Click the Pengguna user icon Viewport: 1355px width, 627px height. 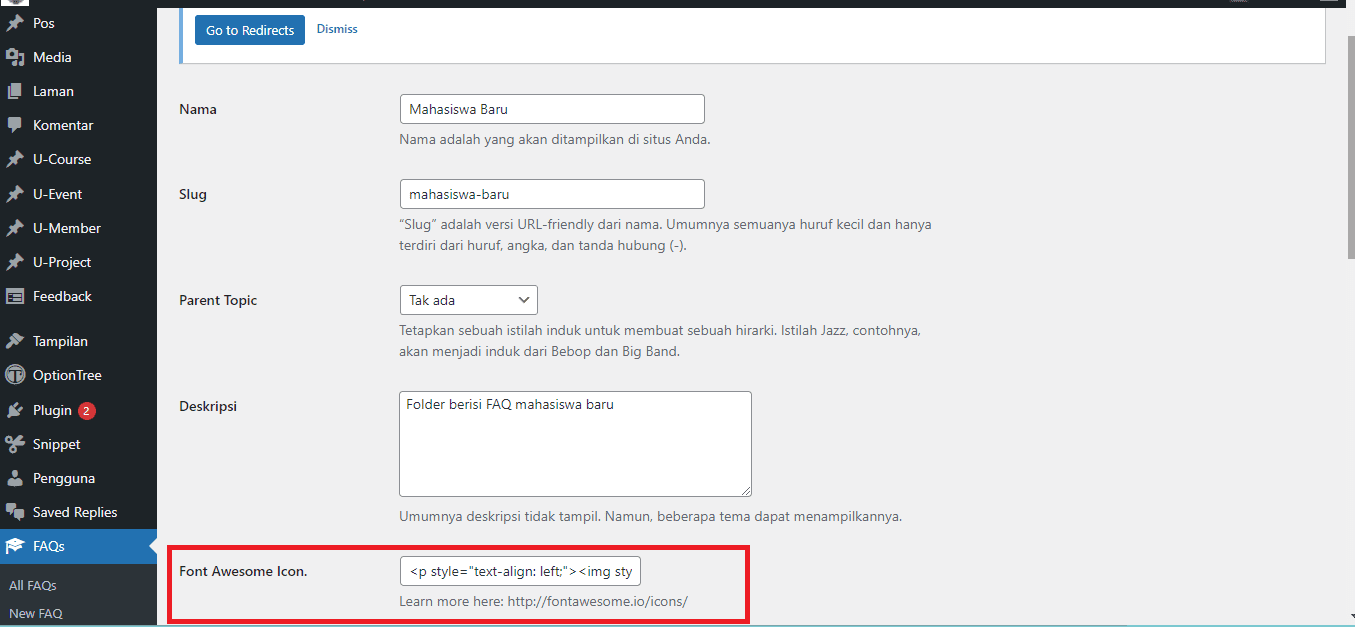coord(15,478)
